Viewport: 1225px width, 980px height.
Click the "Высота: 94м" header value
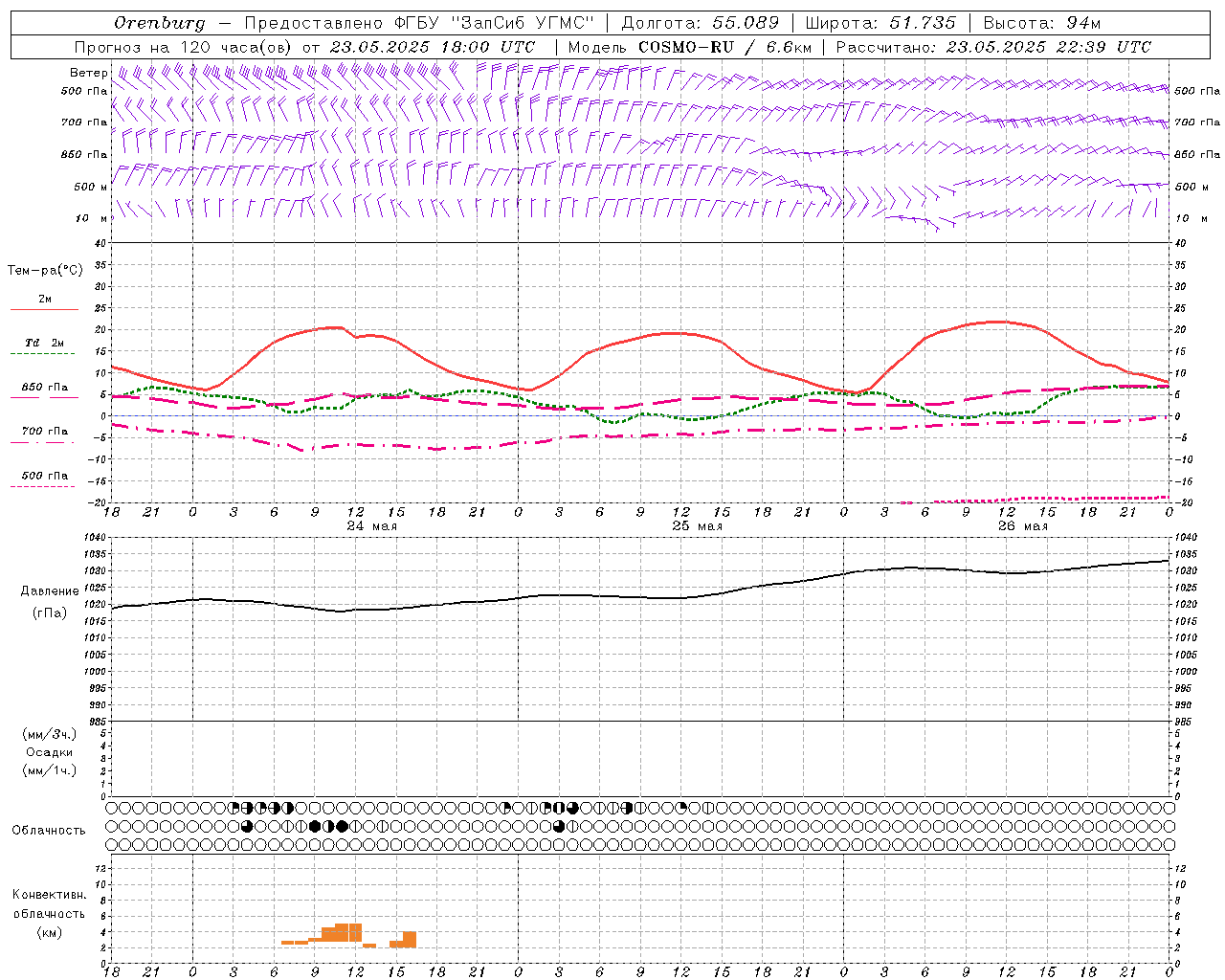[x=1042, y=23]
